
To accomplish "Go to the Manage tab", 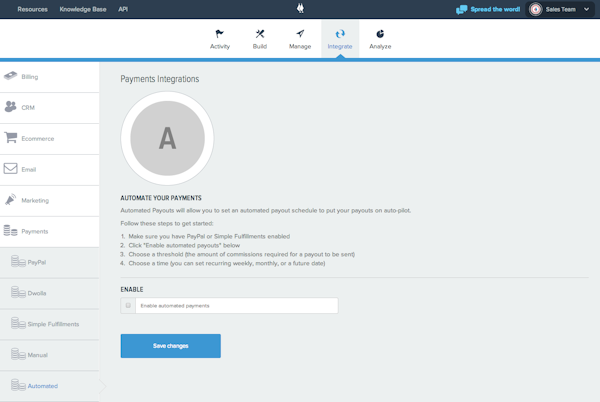I will 300,39.
